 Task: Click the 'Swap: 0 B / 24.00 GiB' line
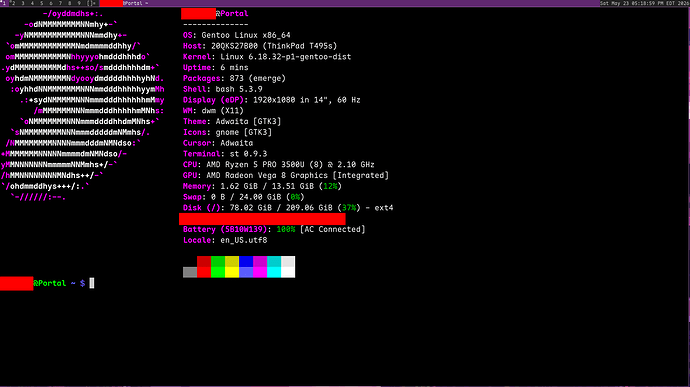point(244,197)
